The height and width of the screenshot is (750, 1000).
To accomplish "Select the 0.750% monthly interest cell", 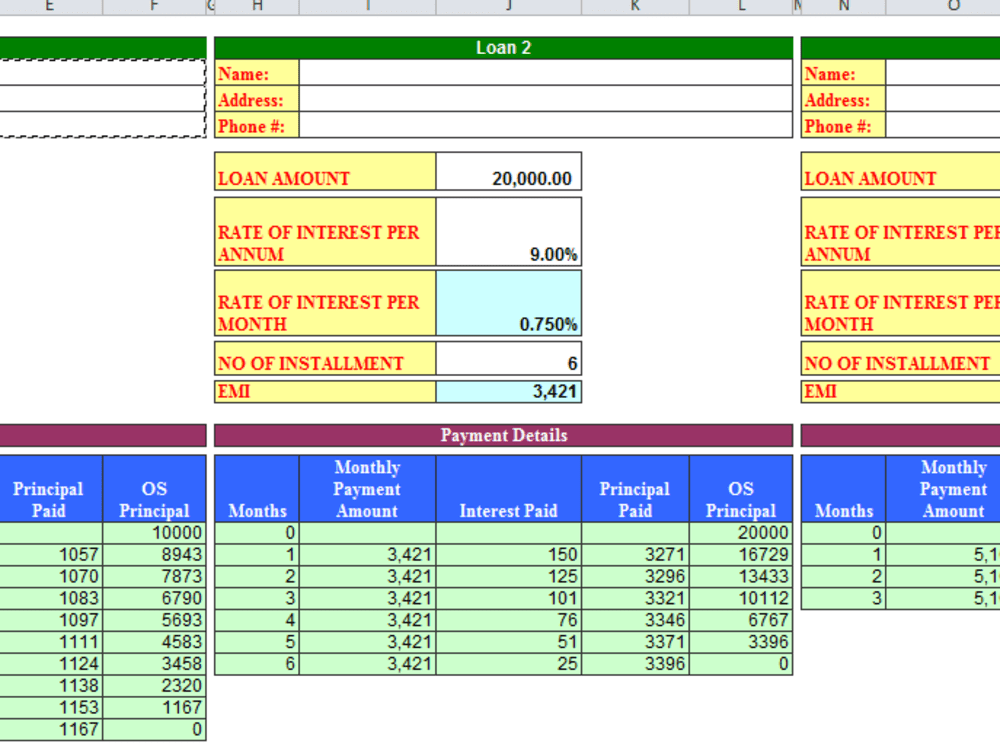I will [509, 304].
